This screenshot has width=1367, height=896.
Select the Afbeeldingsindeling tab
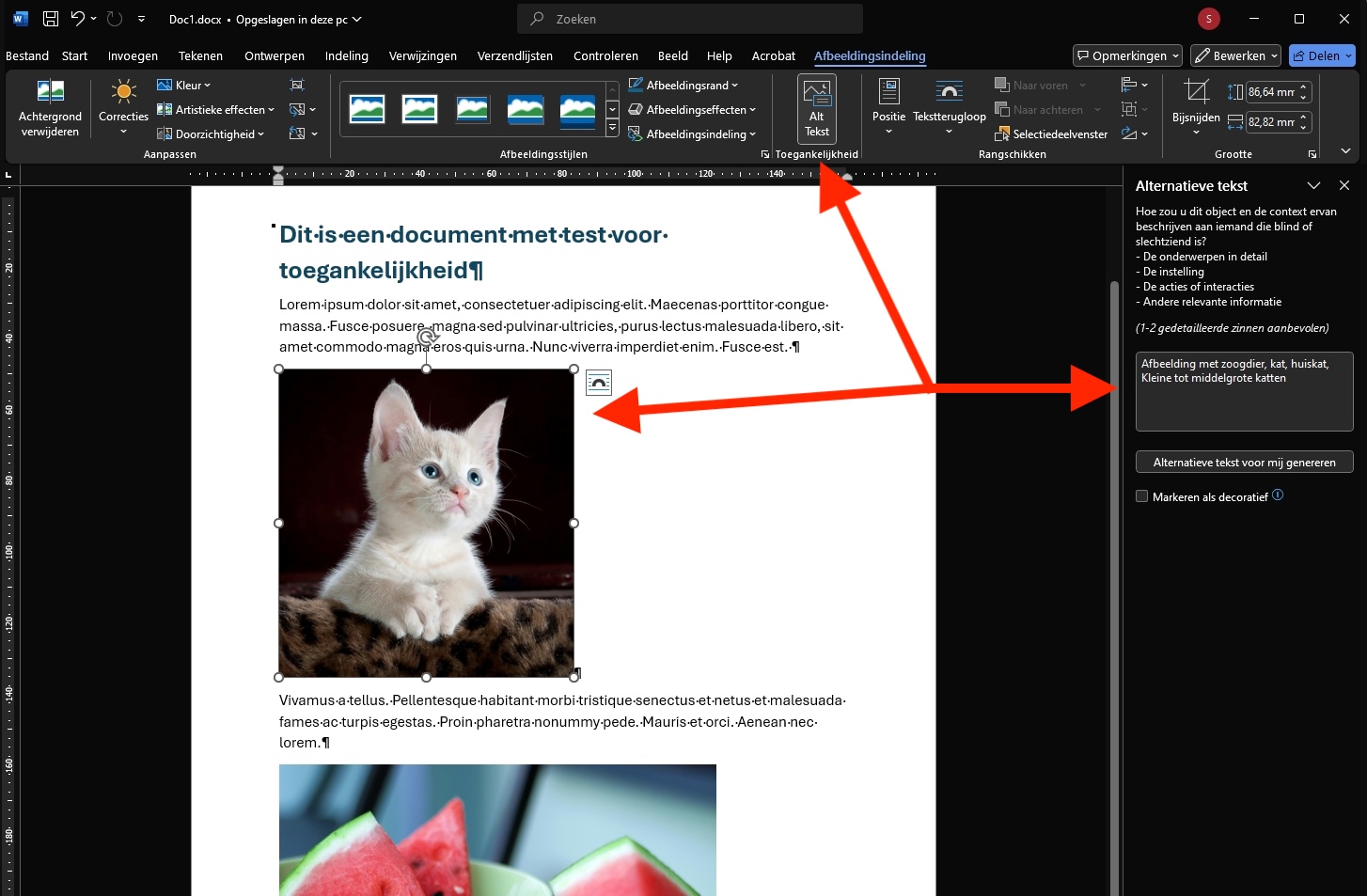pos(870,55)
